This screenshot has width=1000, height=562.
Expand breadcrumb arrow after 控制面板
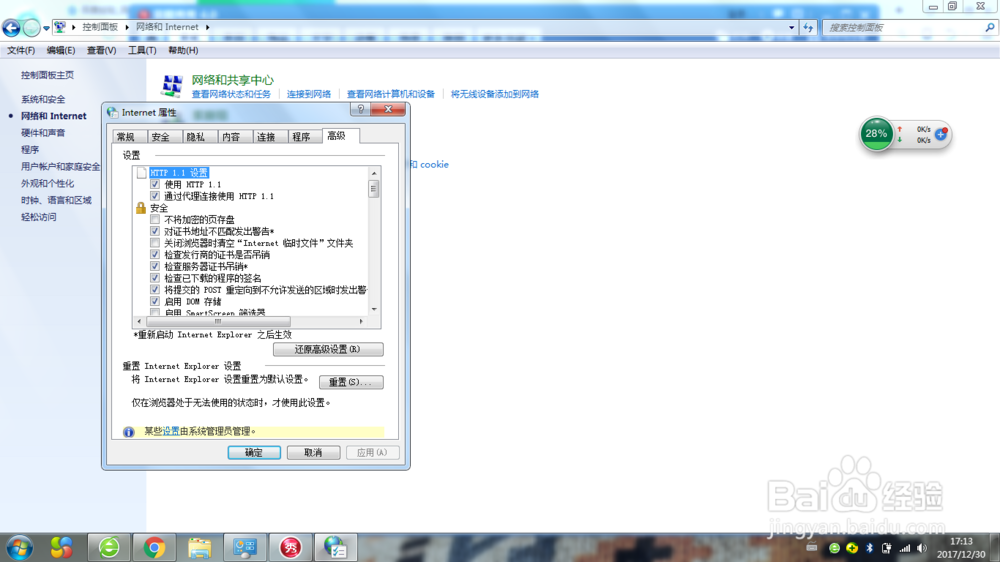coord(127,27)
